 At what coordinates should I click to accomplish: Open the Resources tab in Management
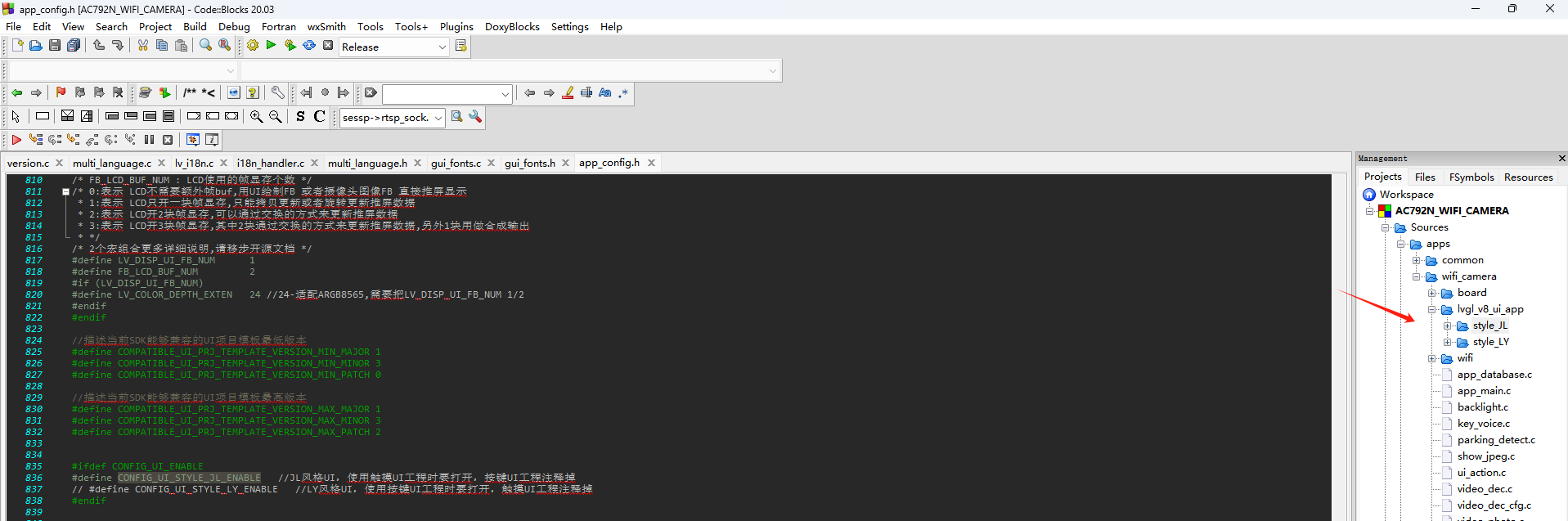click(1528, 177)
